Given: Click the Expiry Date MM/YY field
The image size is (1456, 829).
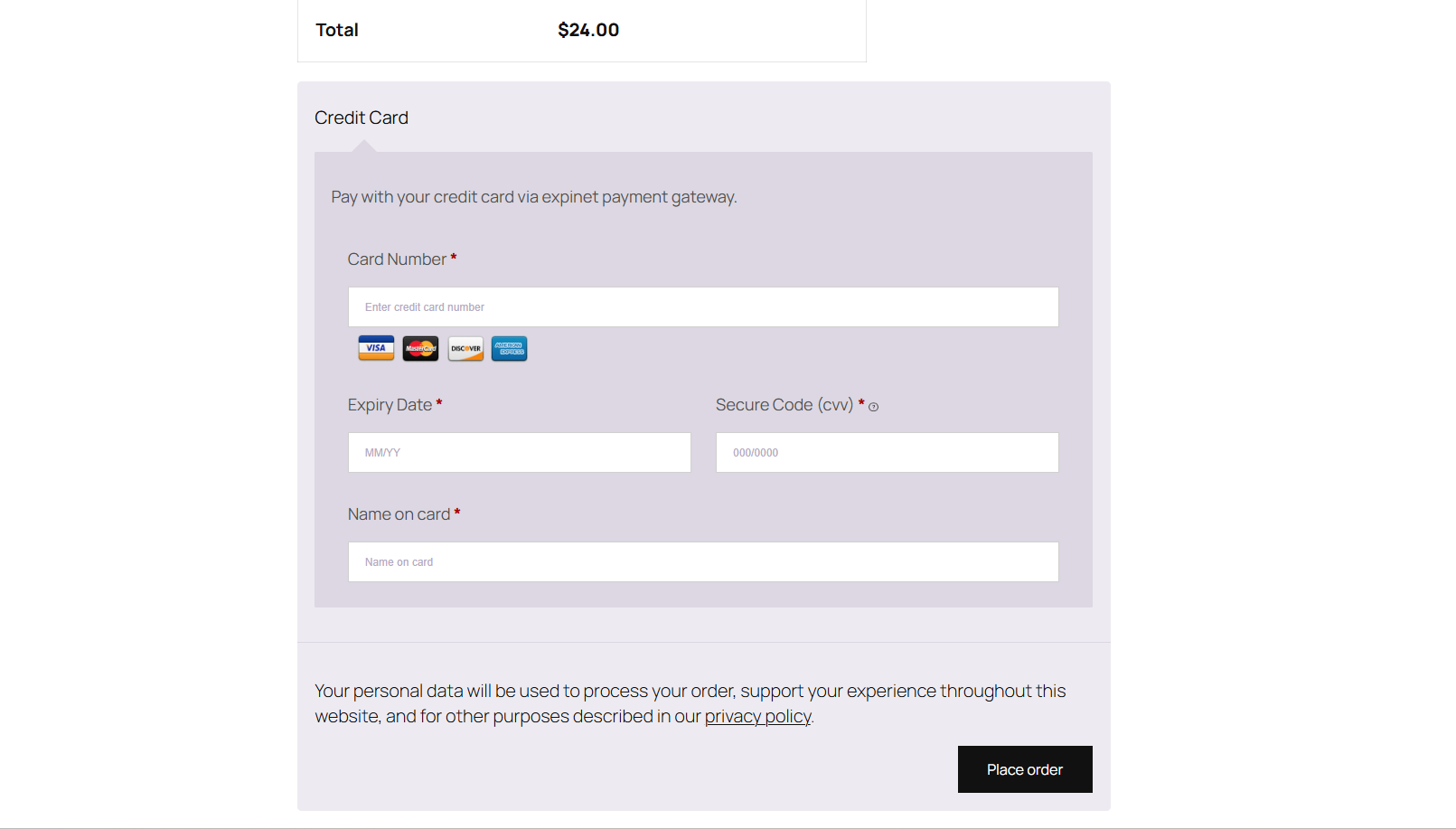Looking at the screenshot, I should (x=519, y=452).
